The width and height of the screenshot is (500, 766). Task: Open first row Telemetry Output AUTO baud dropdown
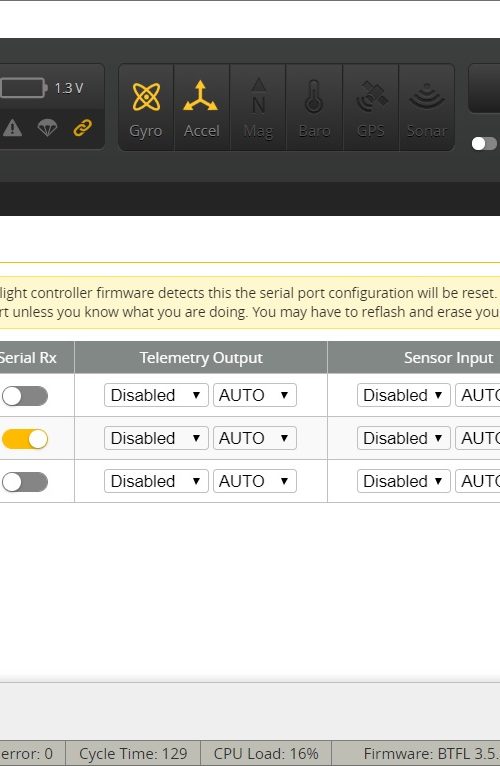(255, 395)
